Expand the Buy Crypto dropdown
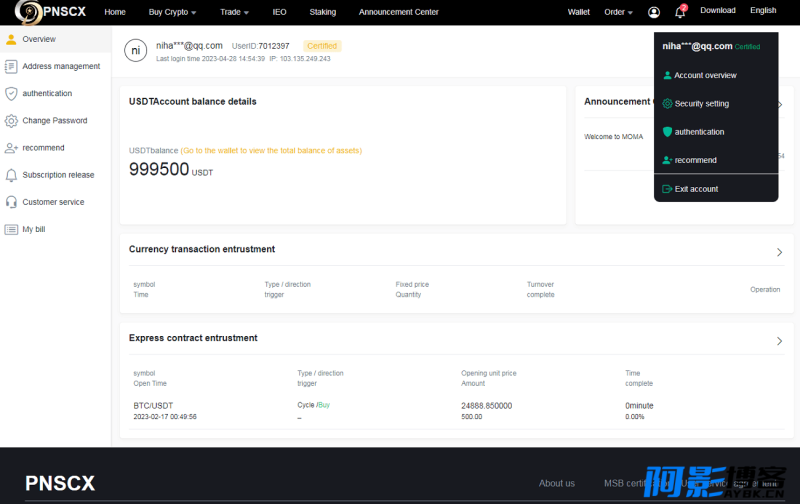The image size is (800, 504). coord(172,12)
